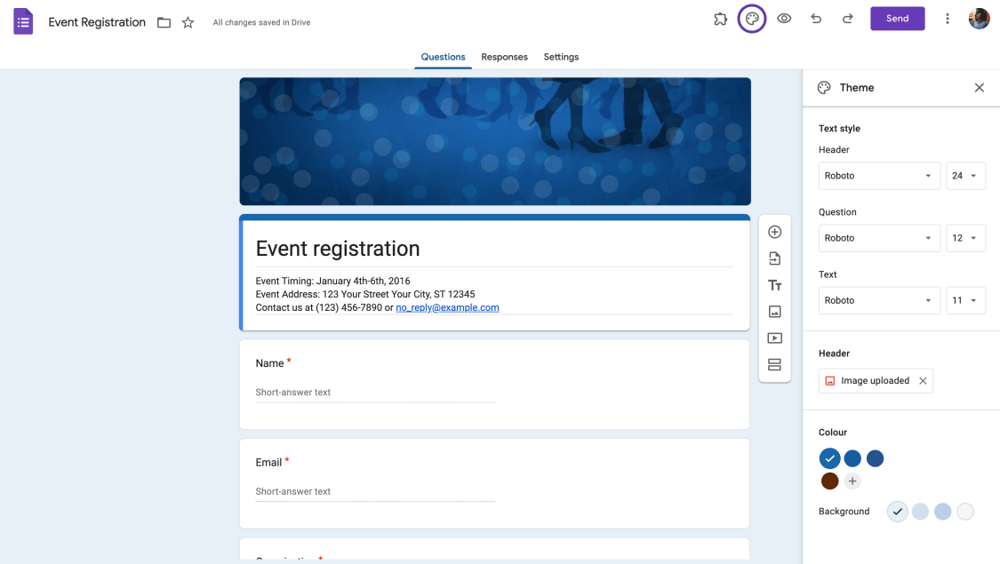Star the Event Registration form
This screenshot has width=1000, height=564.
point(188,22)
